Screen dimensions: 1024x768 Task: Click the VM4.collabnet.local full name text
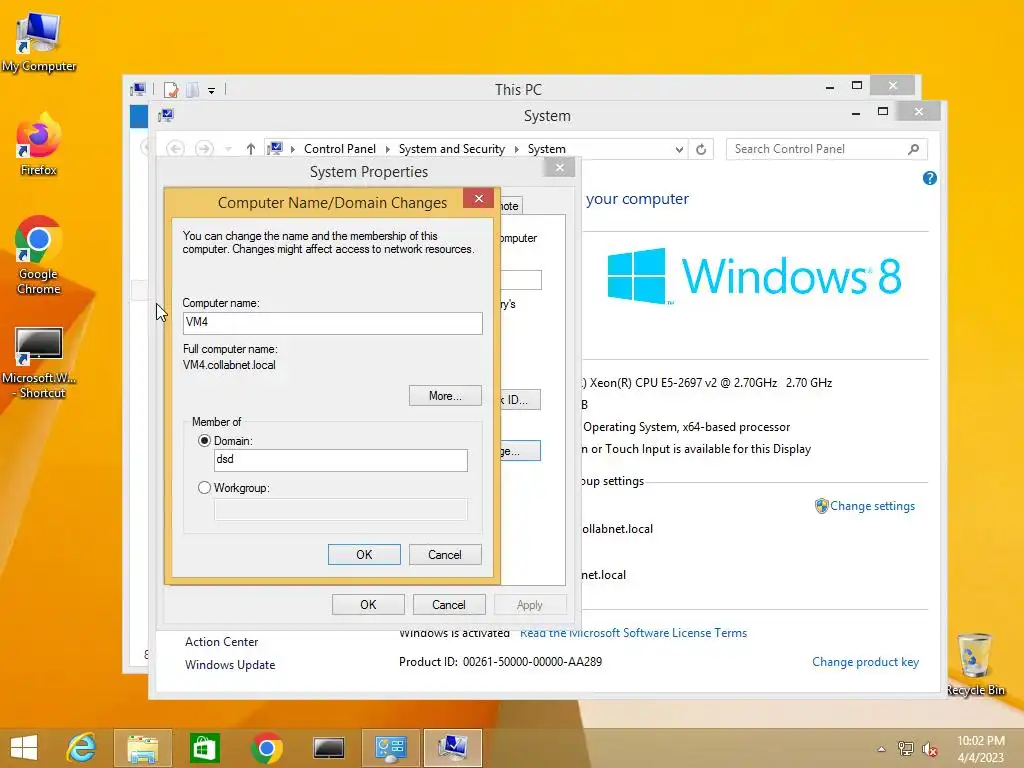point(229,364)
